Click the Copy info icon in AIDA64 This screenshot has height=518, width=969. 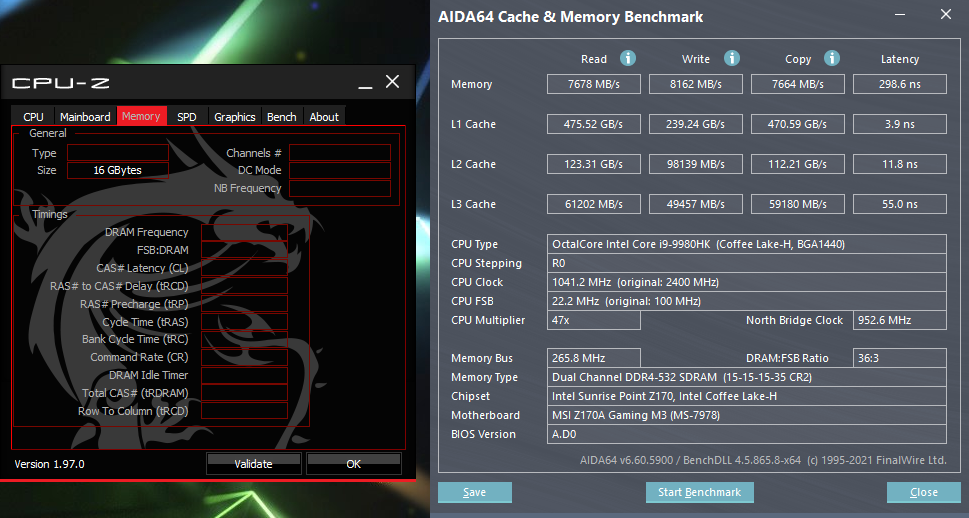click(x=832, y=58)
